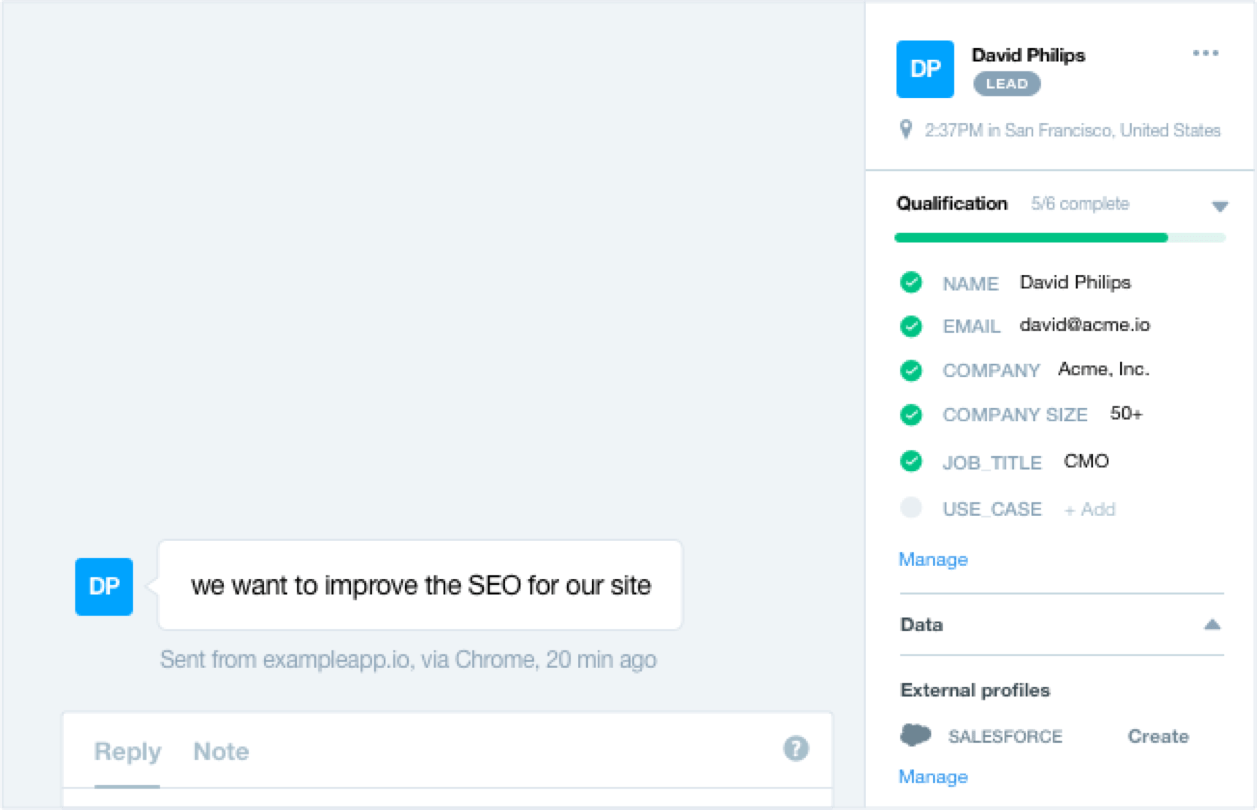The width and height of the screenshot is (1257, 810).
Task: Open the David Philips options menu (ellipsis)
Action: pyautogui.click(x=1205, y=53)
